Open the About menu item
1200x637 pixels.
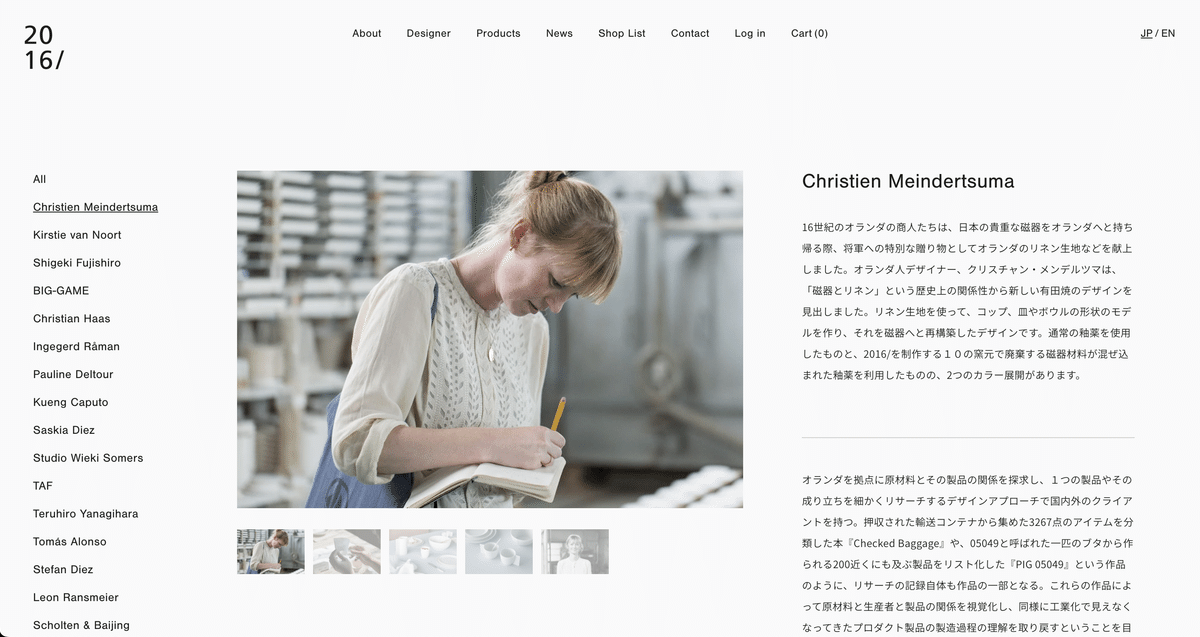point(366,33)
